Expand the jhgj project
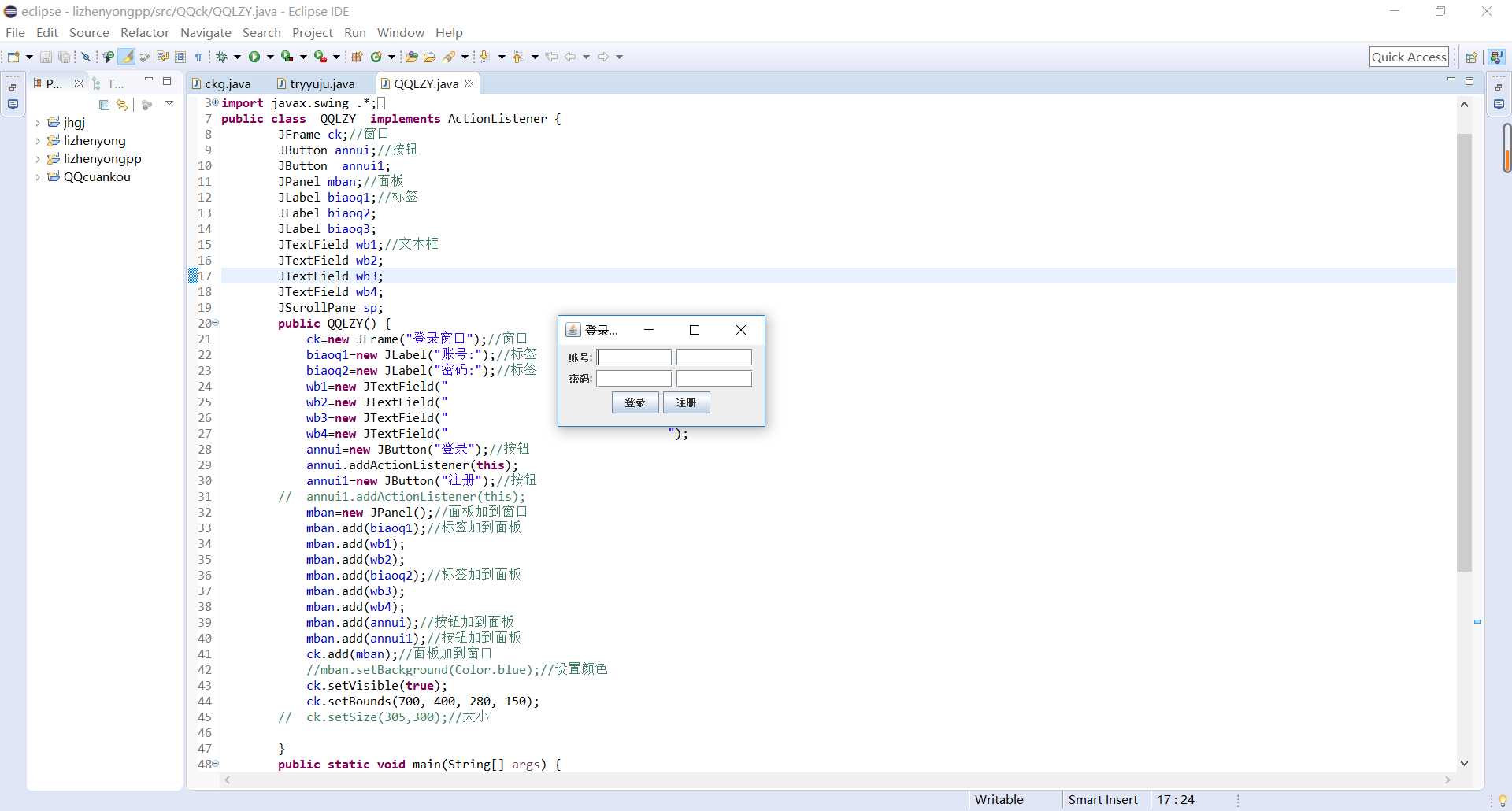1512x811 pixels. click(x=38, y=123)
